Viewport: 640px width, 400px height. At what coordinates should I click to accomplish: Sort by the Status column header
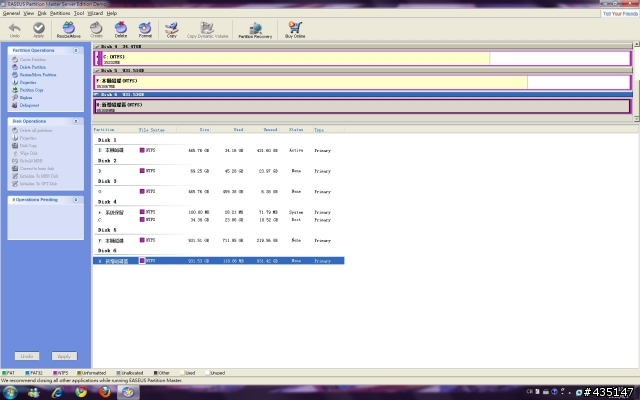296,130
